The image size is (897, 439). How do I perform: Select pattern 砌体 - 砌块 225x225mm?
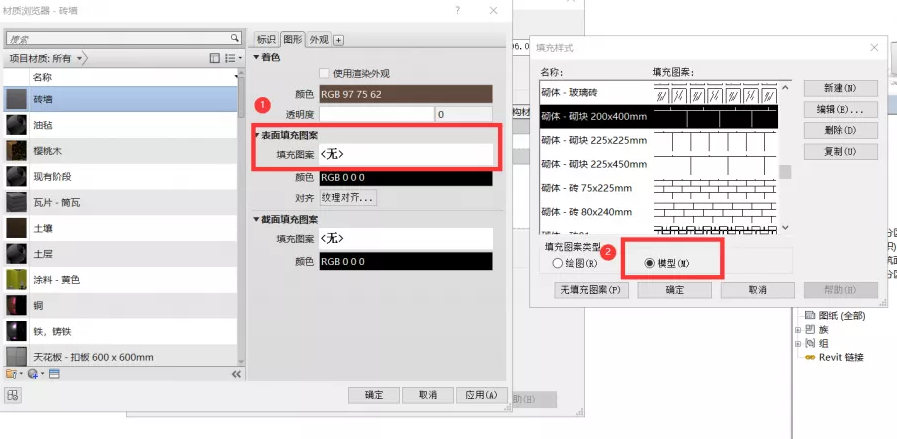pos(659,140)
